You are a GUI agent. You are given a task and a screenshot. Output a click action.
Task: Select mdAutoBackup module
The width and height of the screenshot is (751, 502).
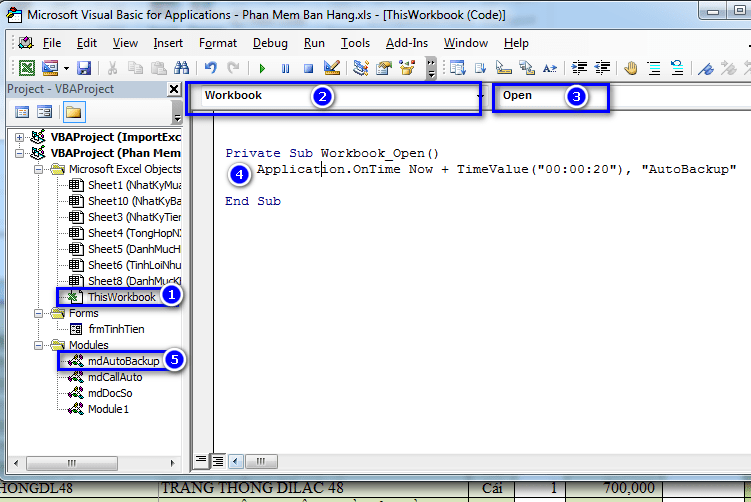click(114, 361)
